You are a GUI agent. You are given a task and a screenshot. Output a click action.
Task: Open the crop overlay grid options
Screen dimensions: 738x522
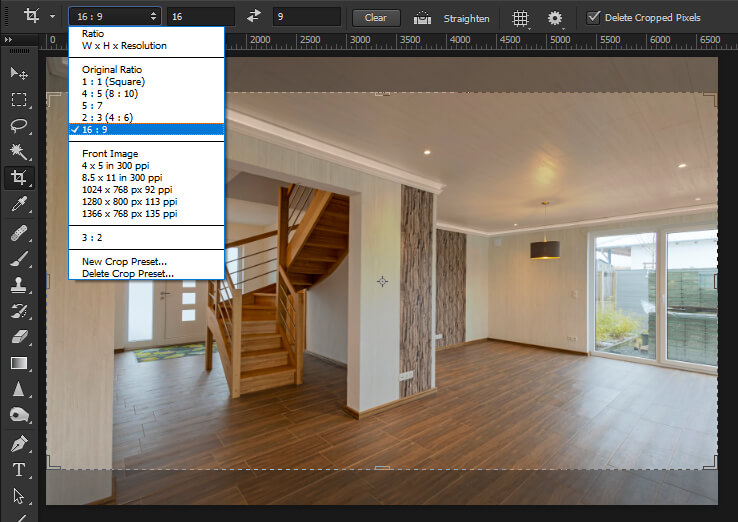pyautogui.click(x=521, y=18)
